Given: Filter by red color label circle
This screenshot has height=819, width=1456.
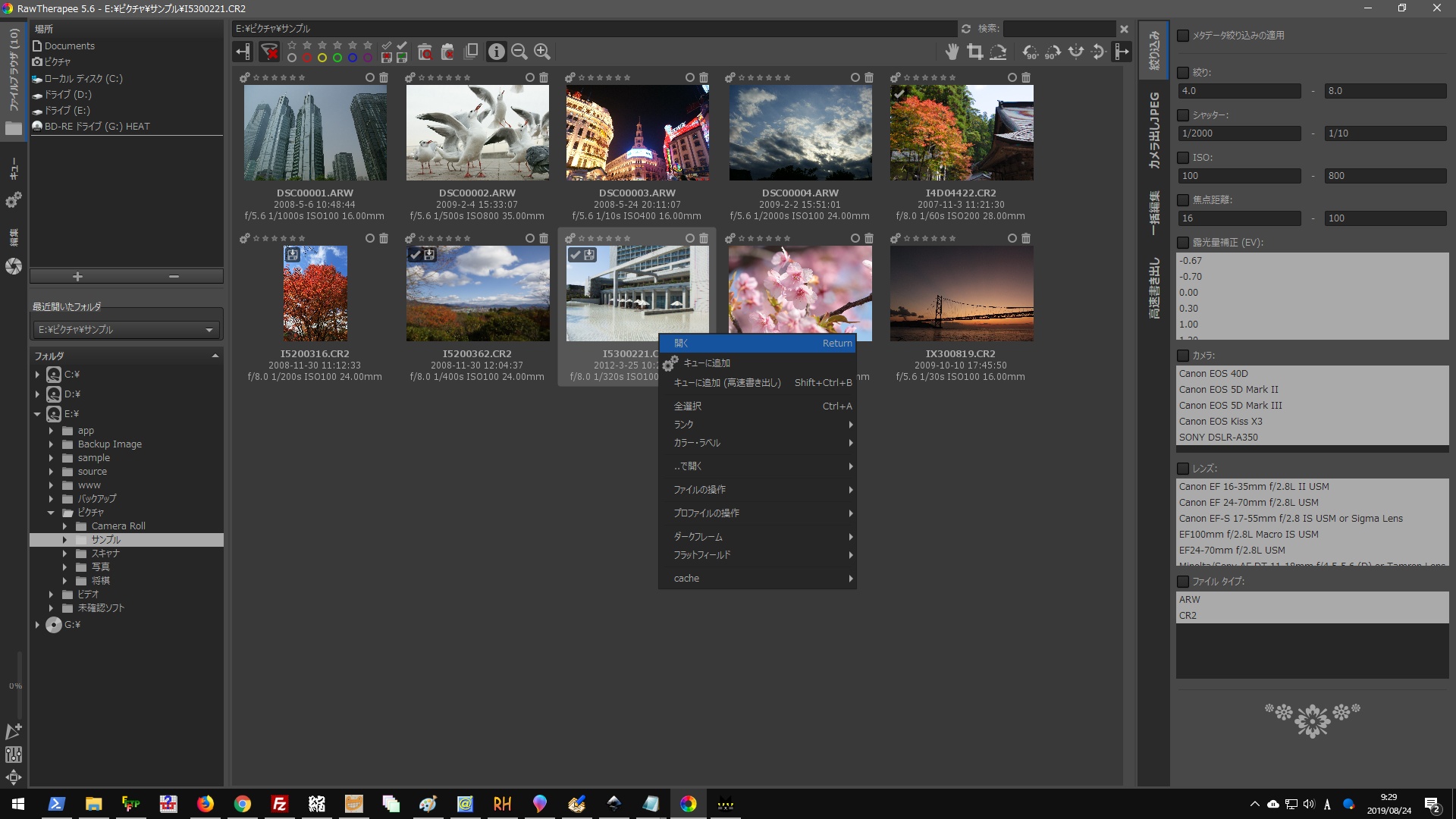Looking at the screenshot, I should click(x=307, y=58).
